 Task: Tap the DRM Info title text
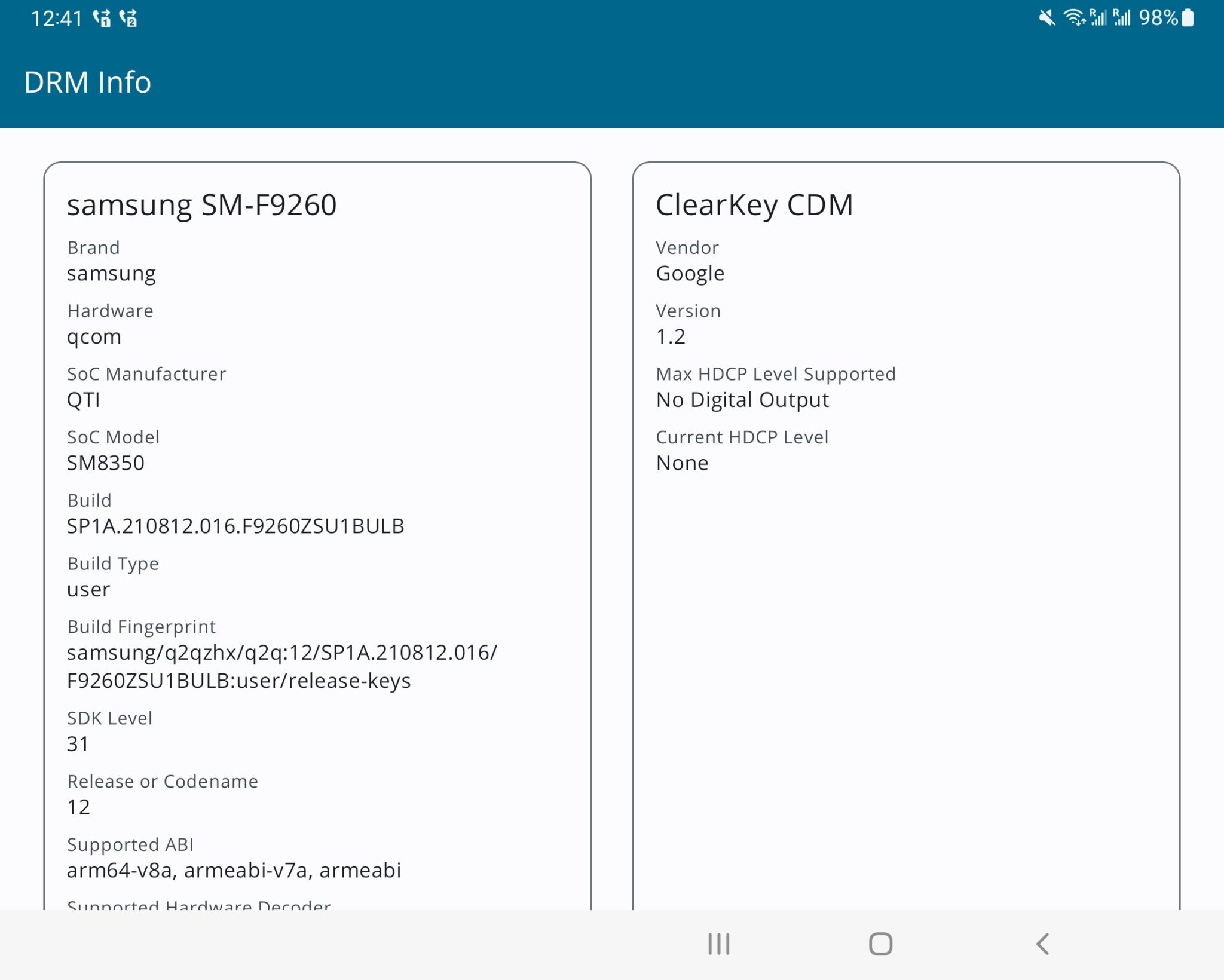(x=87, y=82)
